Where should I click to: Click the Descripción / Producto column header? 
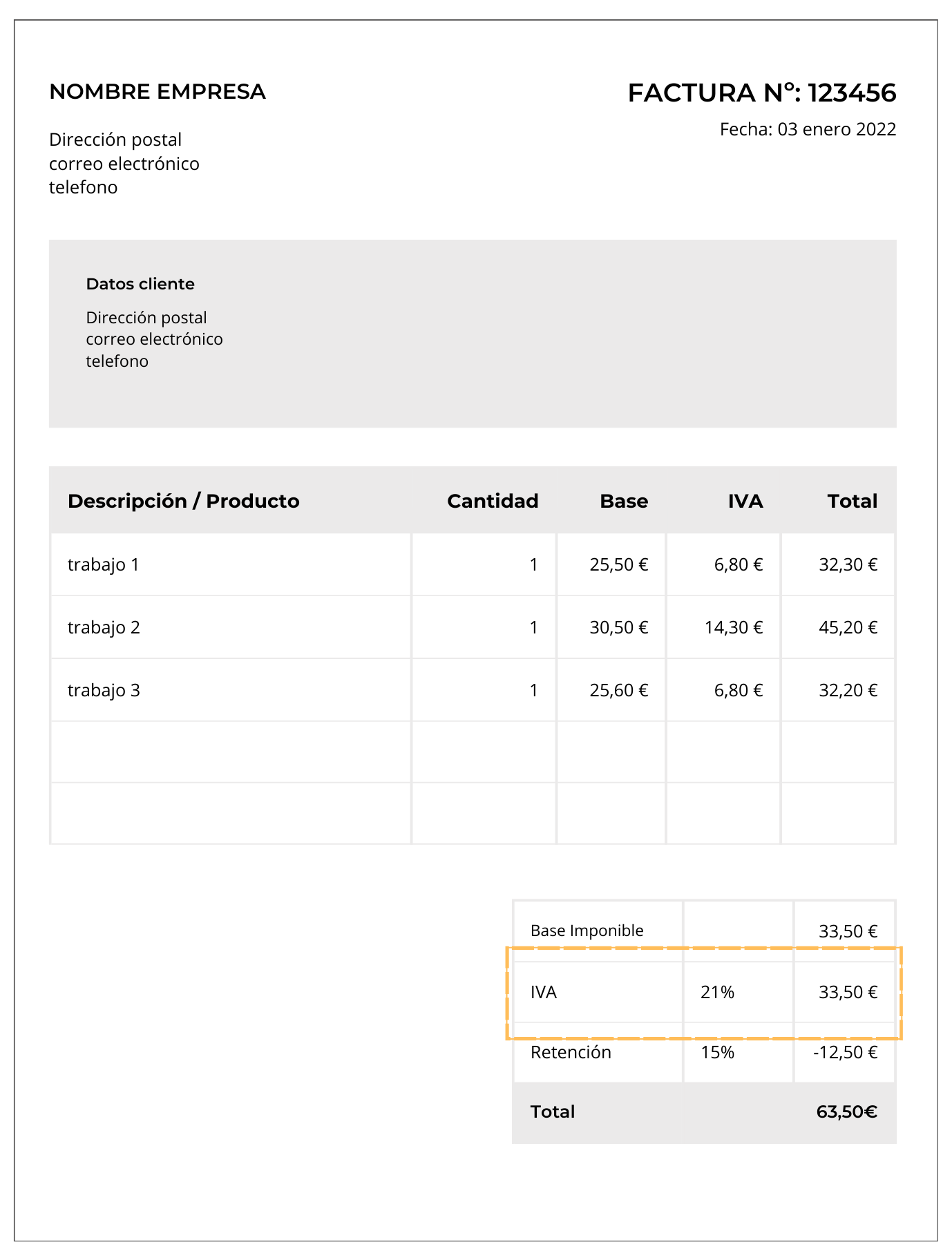tap(183, 501)
